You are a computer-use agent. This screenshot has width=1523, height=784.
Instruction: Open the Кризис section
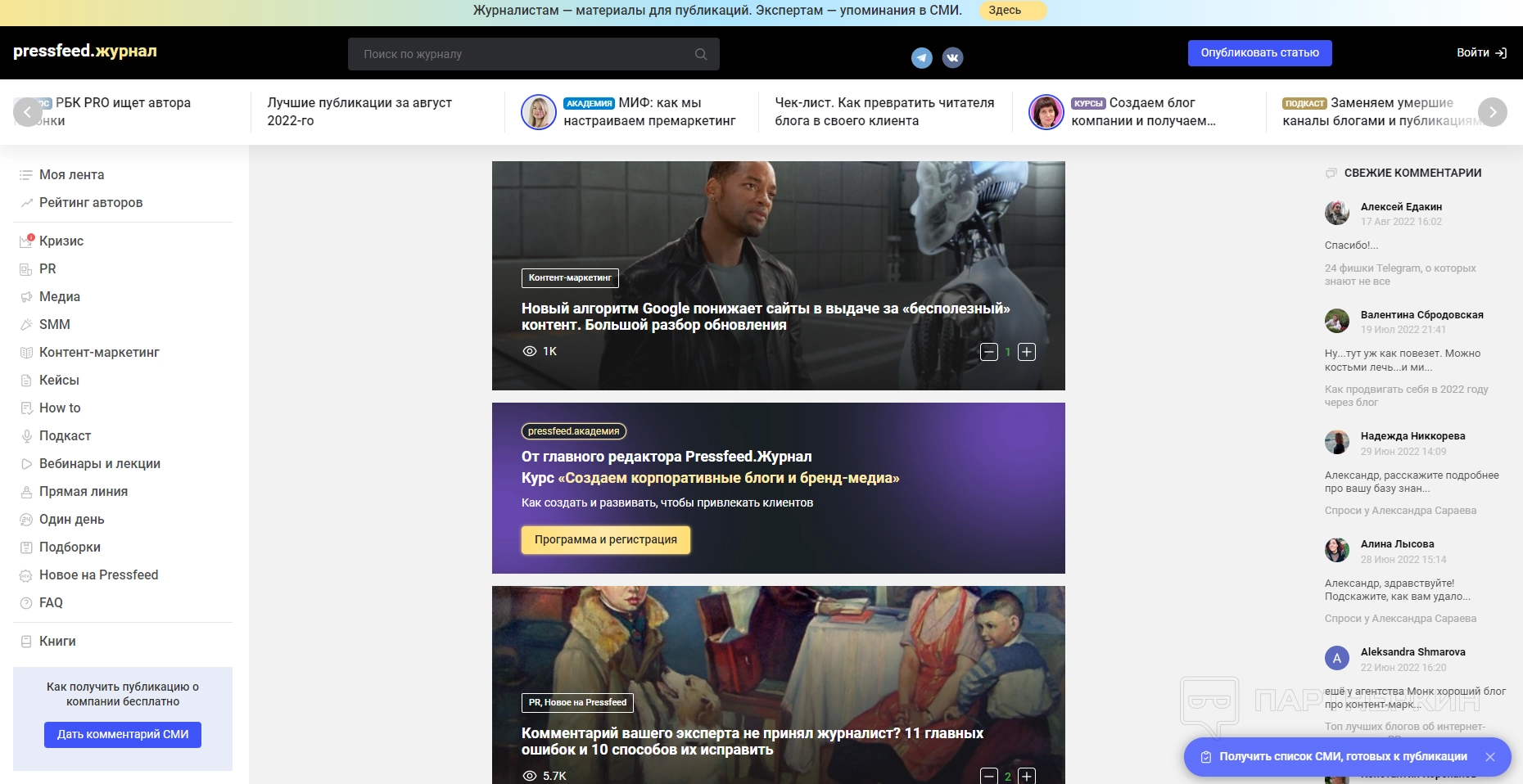pyautogui.click(x=61, y=241)
